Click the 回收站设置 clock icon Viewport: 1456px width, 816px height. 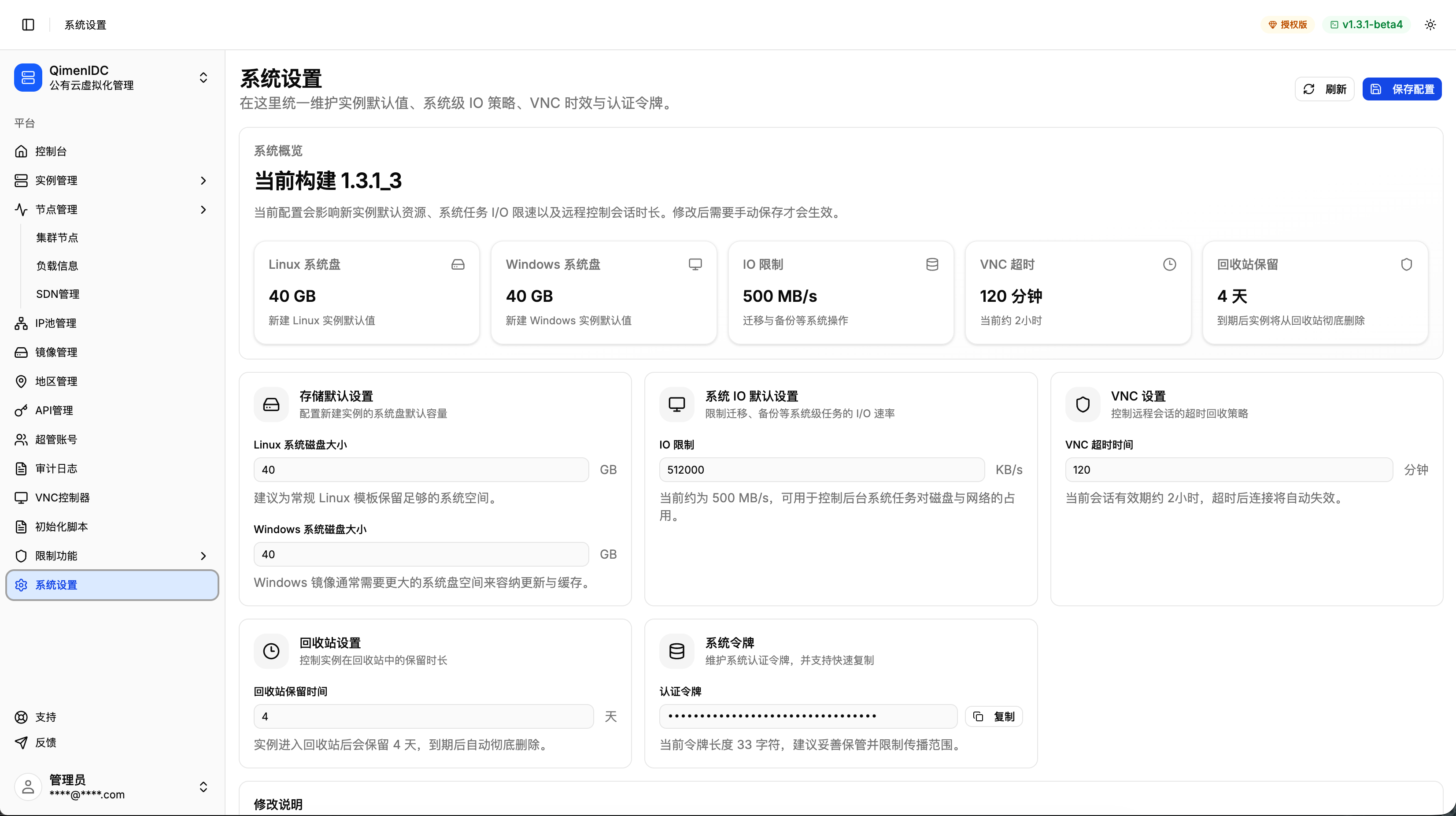[271, 651]
